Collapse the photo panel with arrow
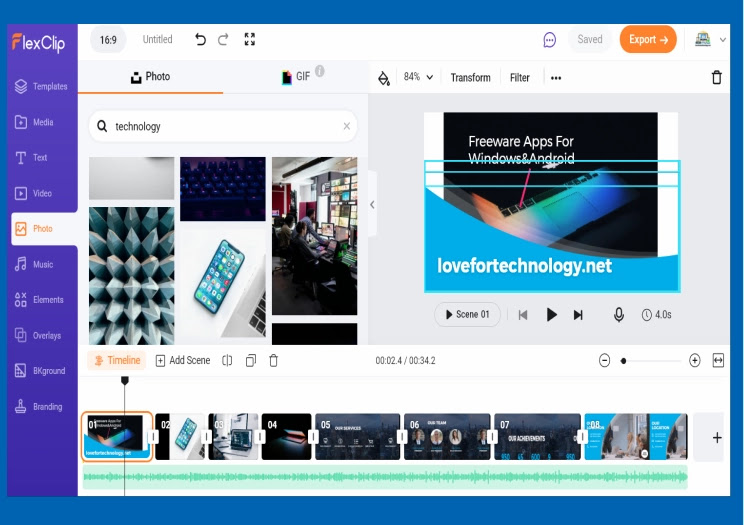The image size is (744, 525). pos(372,205)
